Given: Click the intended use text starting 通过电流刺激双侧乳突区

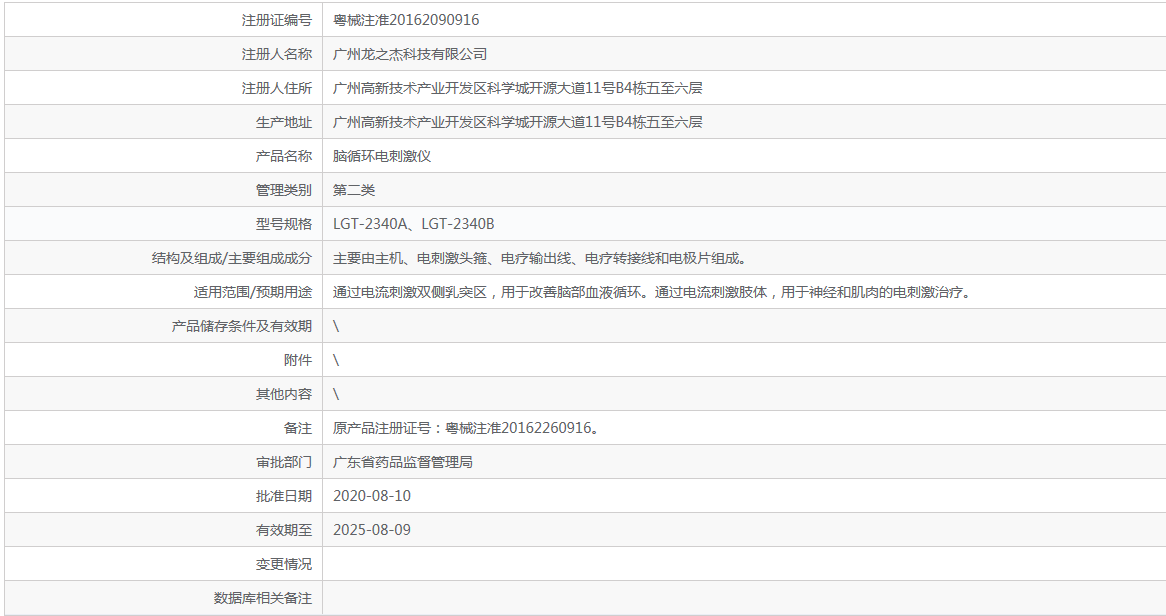Looking at the screenshot, I should [653, 292].
